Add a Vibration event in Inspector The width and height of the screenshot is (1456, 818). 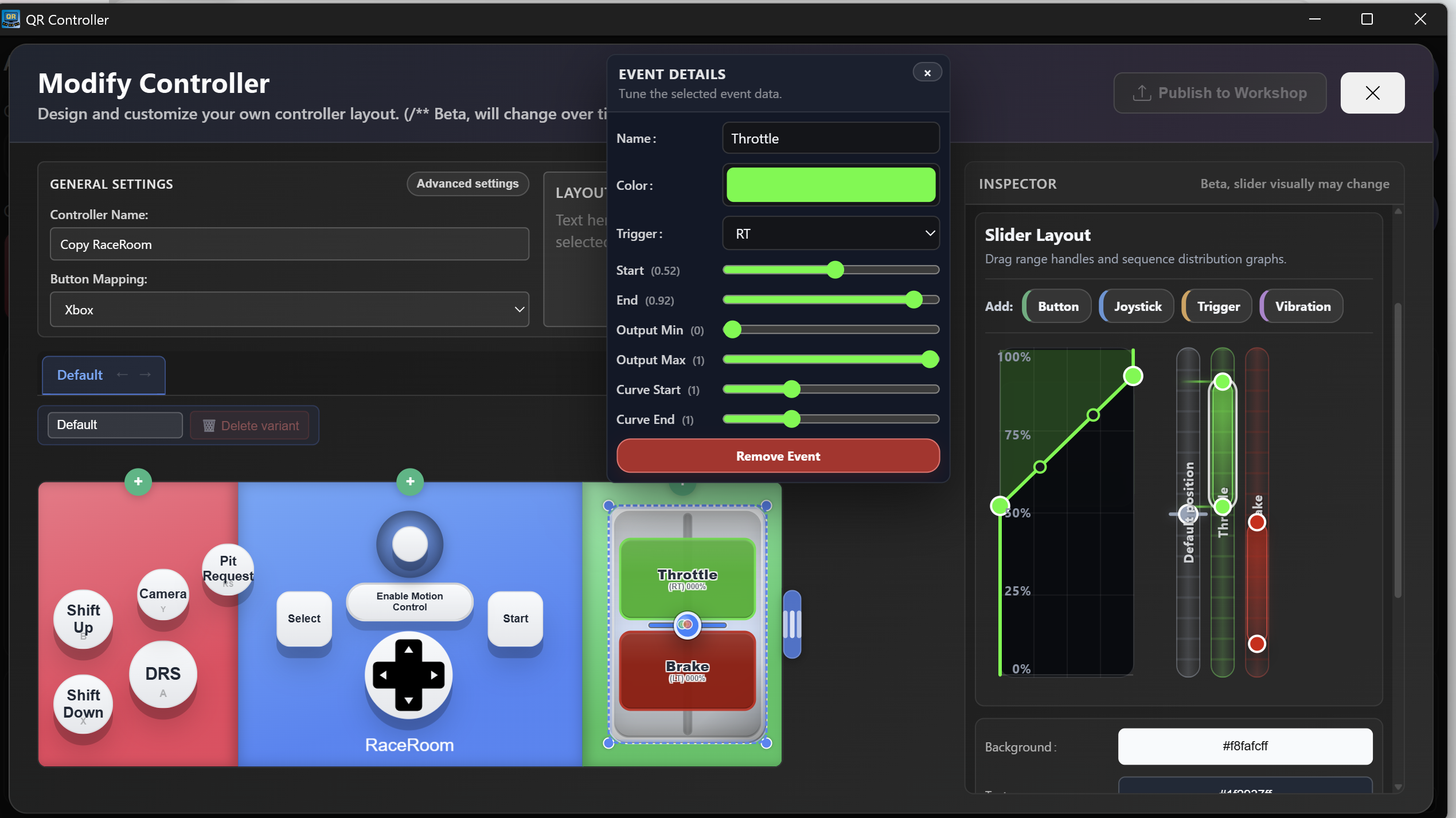point(1302,306)
